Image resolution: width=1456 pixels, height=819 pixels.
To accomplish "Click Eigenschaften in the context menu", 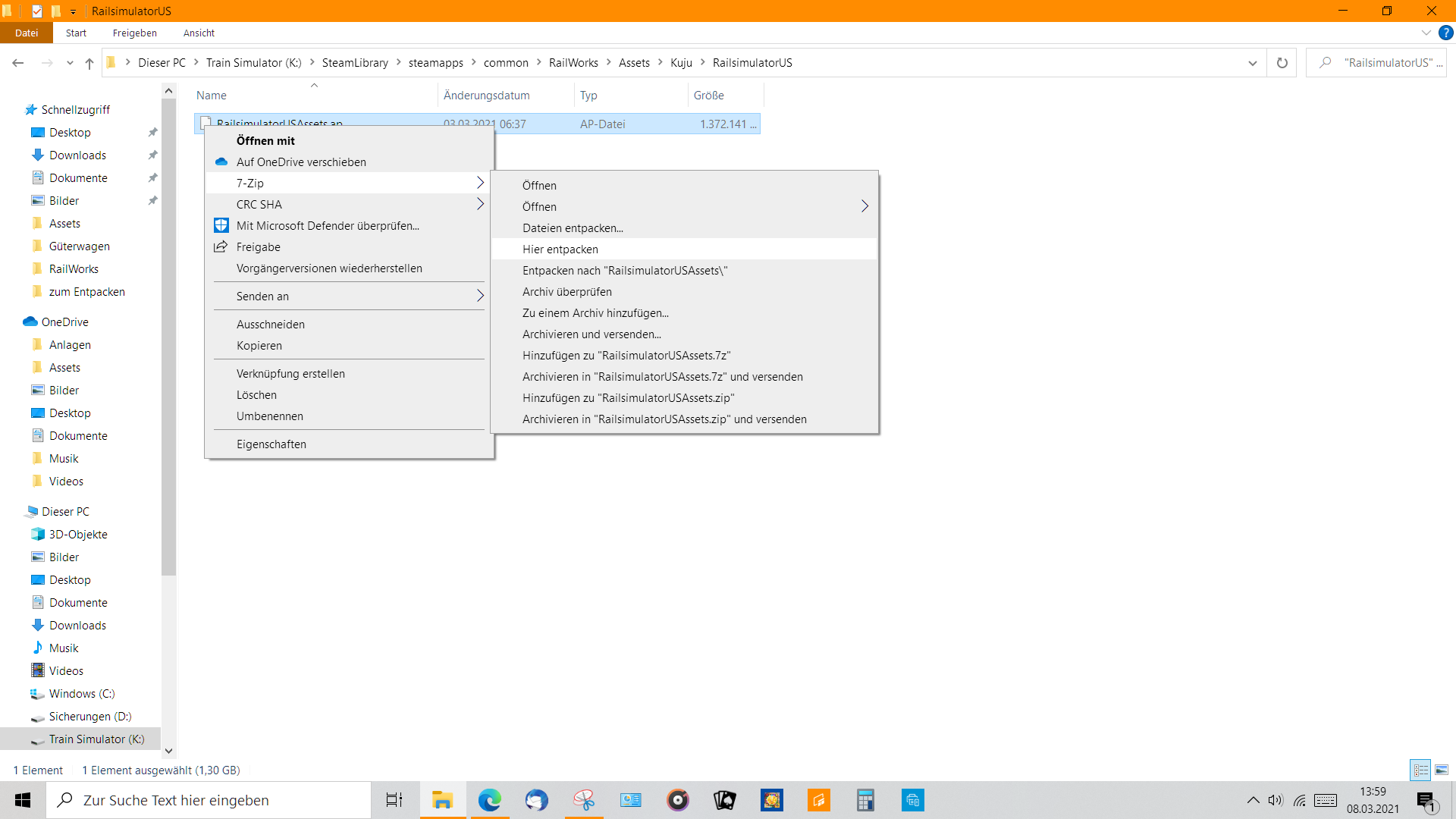I will pyautogui.click(x=271, y=444).
